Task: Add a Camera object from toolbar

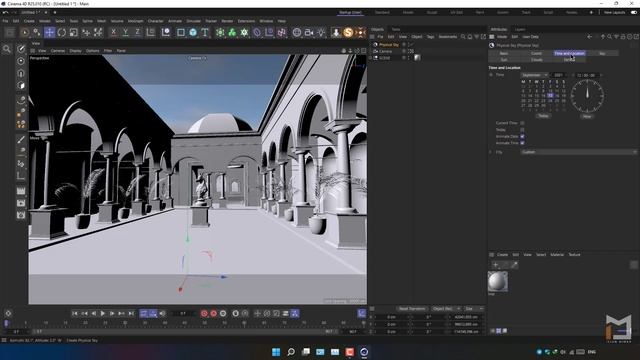Action: [309, 32]
